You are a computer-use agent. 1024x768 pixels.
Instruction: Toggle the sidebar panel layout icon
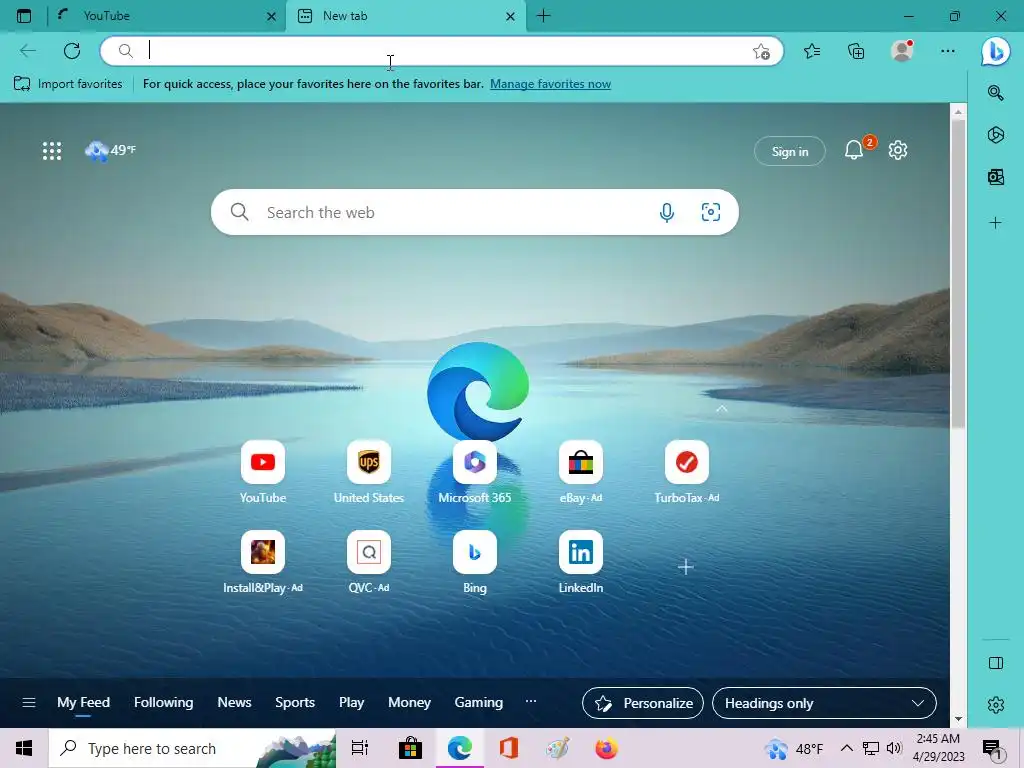pyautogui.click(x=995, y=663)
